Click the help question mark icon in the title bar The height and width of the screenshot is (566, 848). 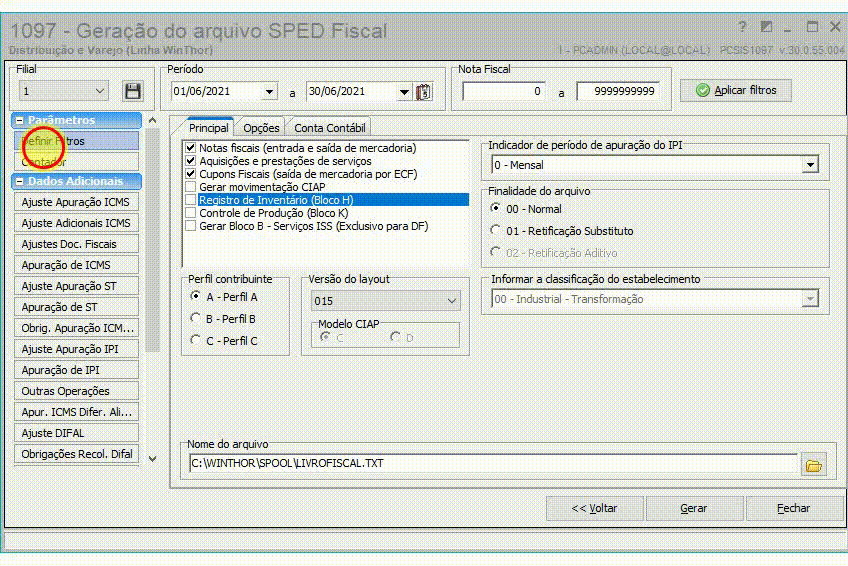(x=742, y=26)
